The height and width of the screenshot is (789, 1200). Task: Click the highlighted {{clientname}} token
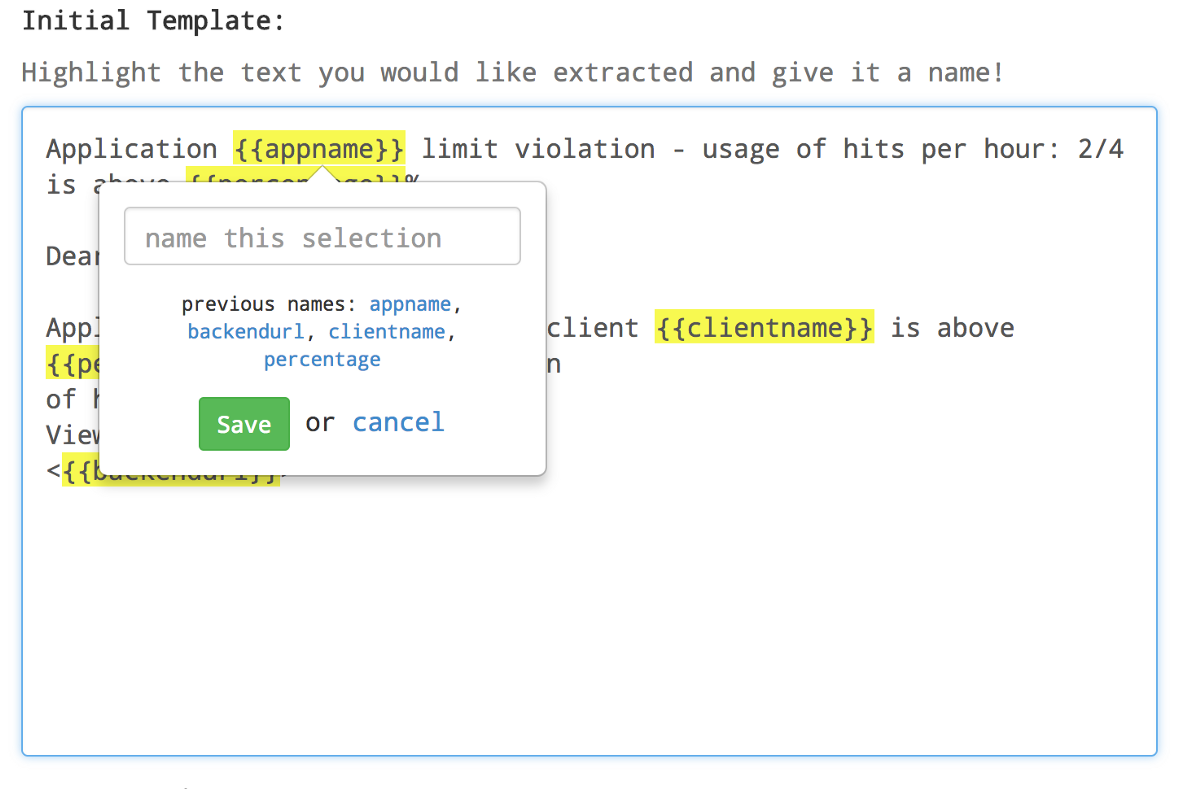[764, 328]
